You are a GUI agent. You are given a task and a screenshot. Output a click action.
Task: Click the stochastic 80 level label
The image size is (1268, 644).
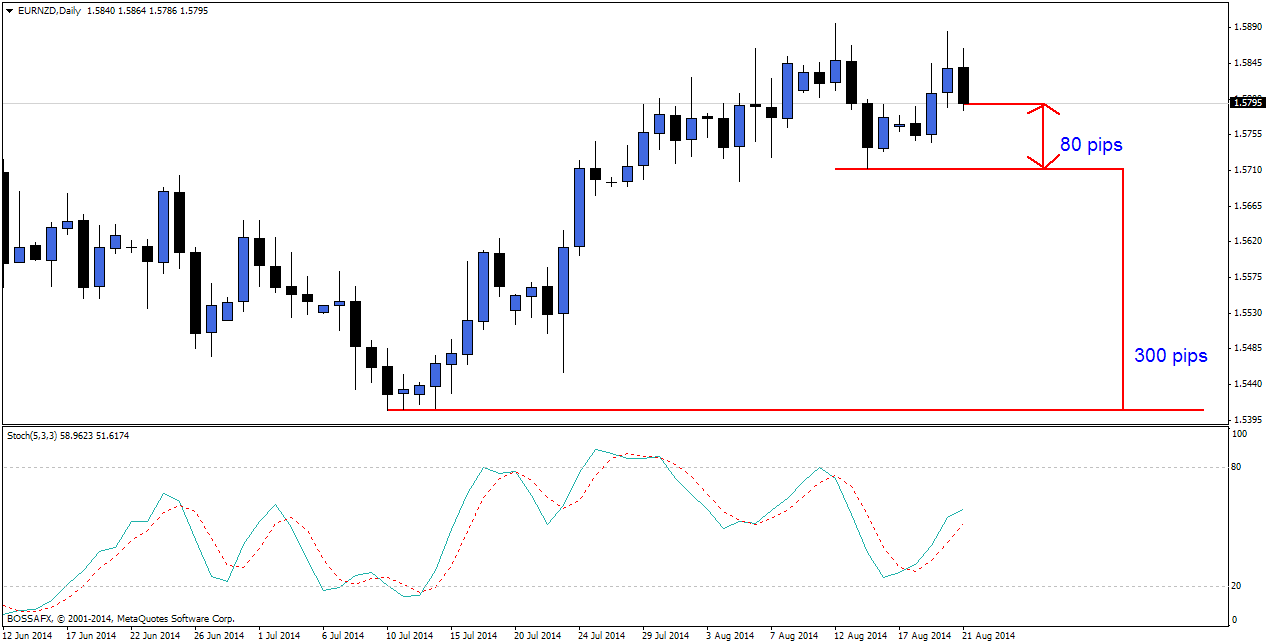click(1238, 466)
